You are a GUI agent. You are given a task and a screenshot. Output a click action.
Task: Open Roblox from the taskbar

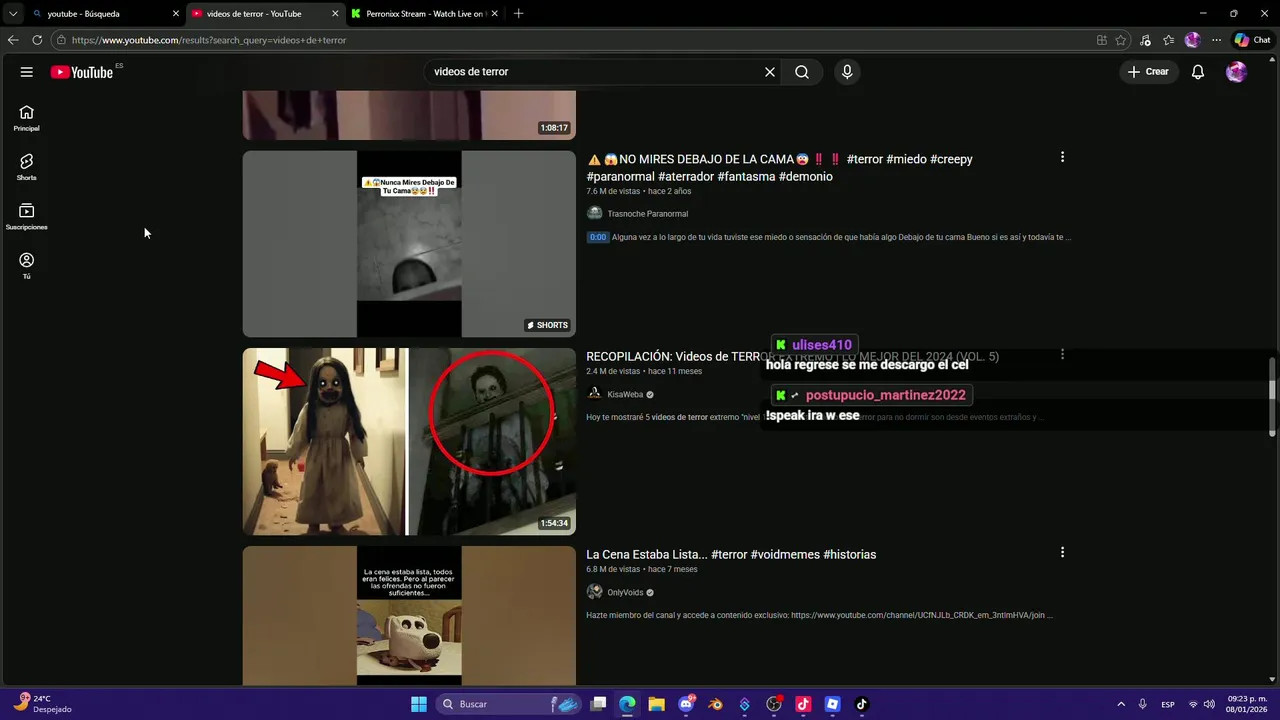[x=832, y=704]
